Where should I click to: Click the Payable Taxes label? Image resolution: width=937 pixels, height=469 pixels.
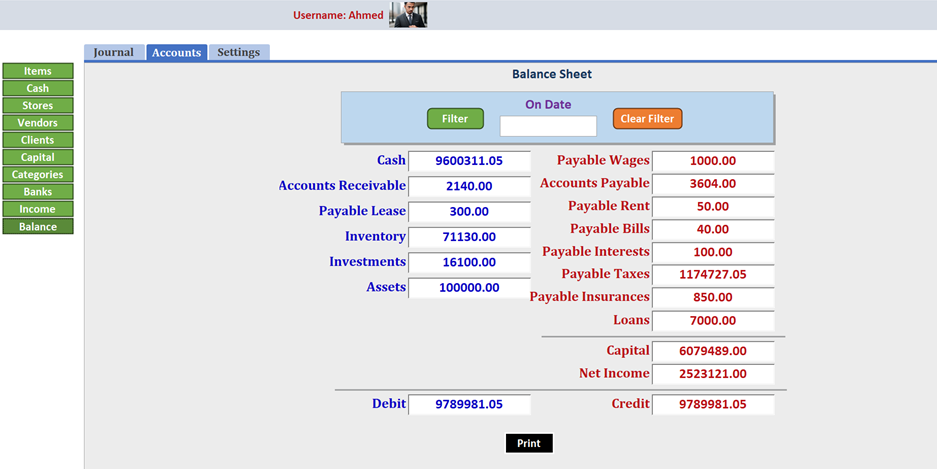click(605, 274)
